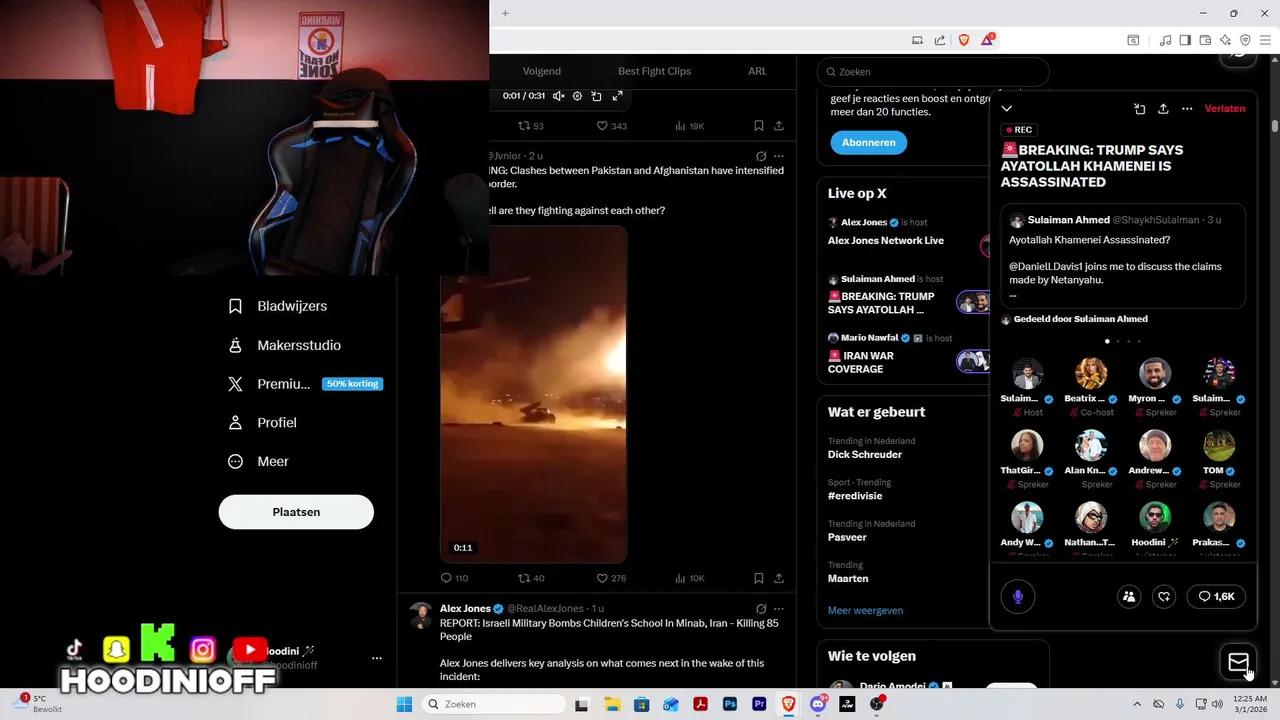View 10K view stats of the post
1280x720 pixels.
point(690,578)
